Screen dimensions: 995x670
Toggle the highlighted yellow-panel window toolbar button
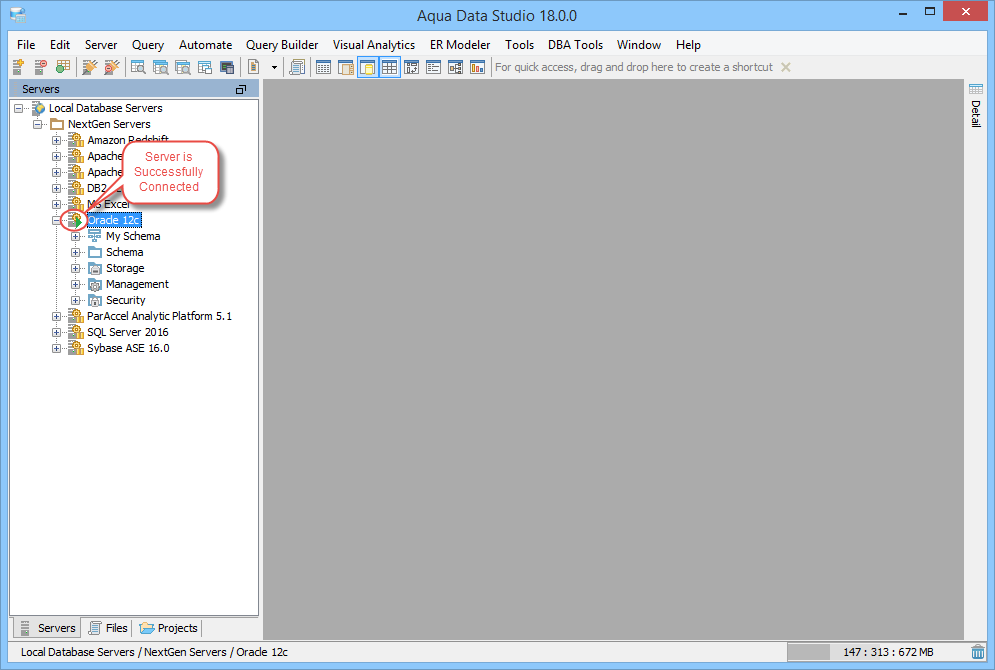[367, 67]
